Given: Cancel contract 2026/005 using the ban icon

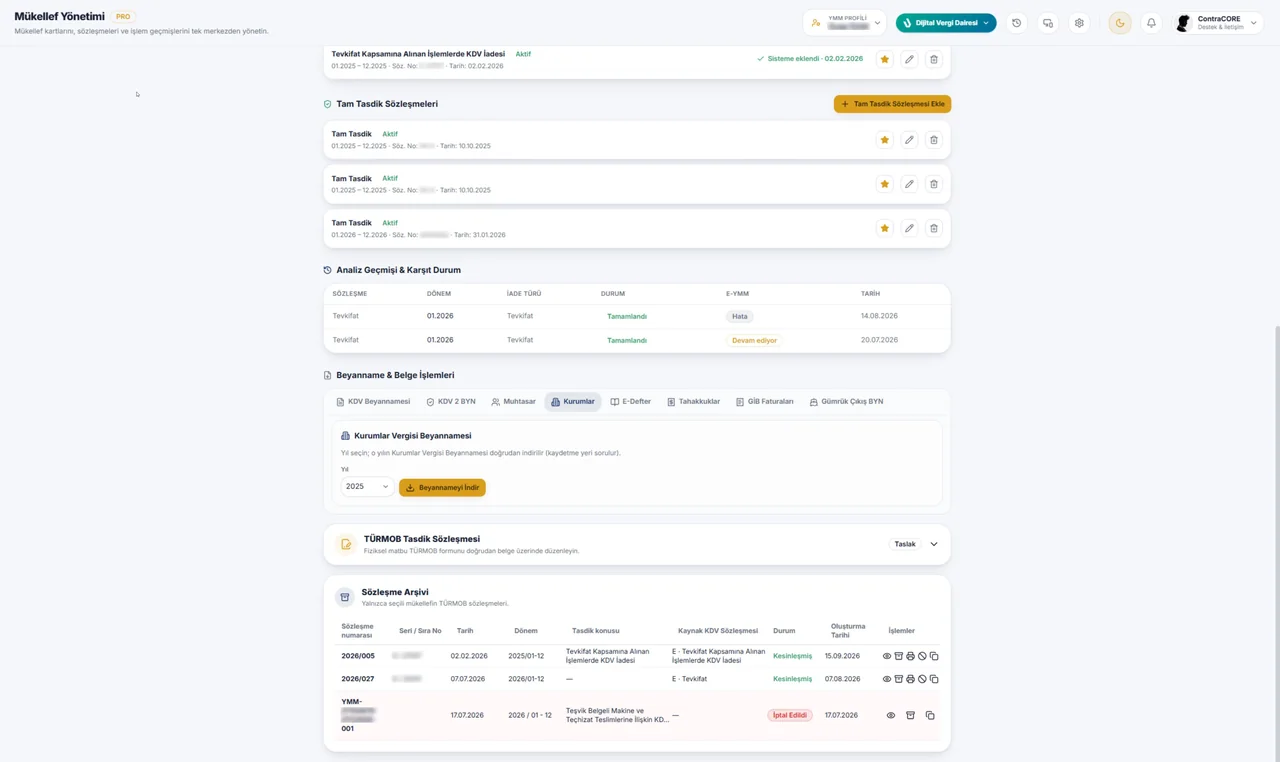Looking at the screenshot, I should click(x=922, y=656).
